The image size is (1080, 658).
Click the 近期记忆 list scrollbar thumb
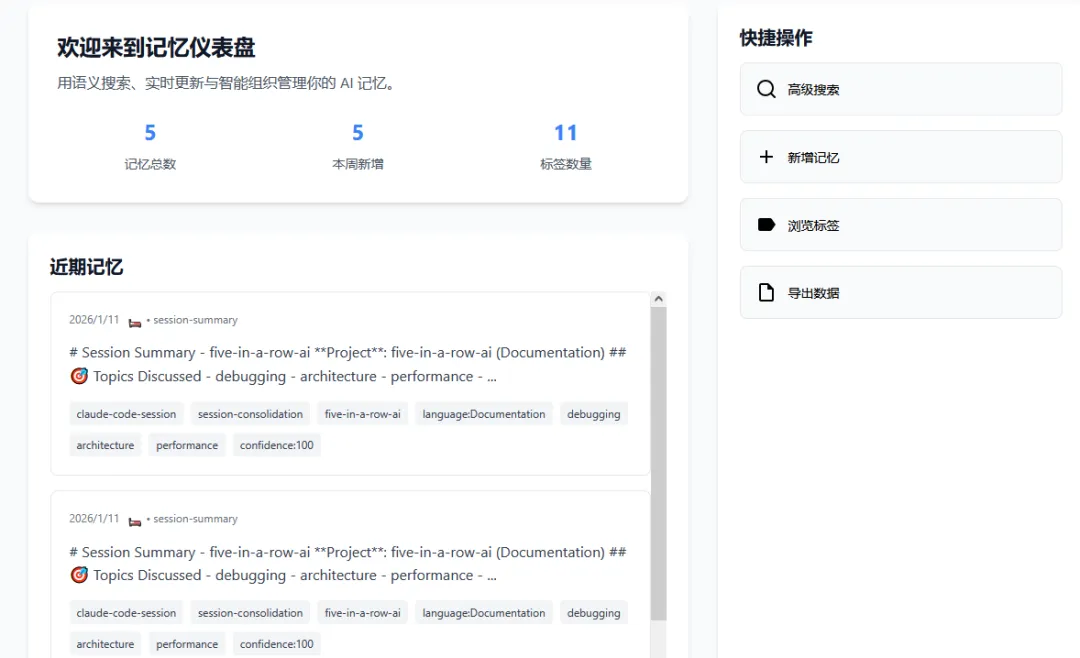coord(658,464)
